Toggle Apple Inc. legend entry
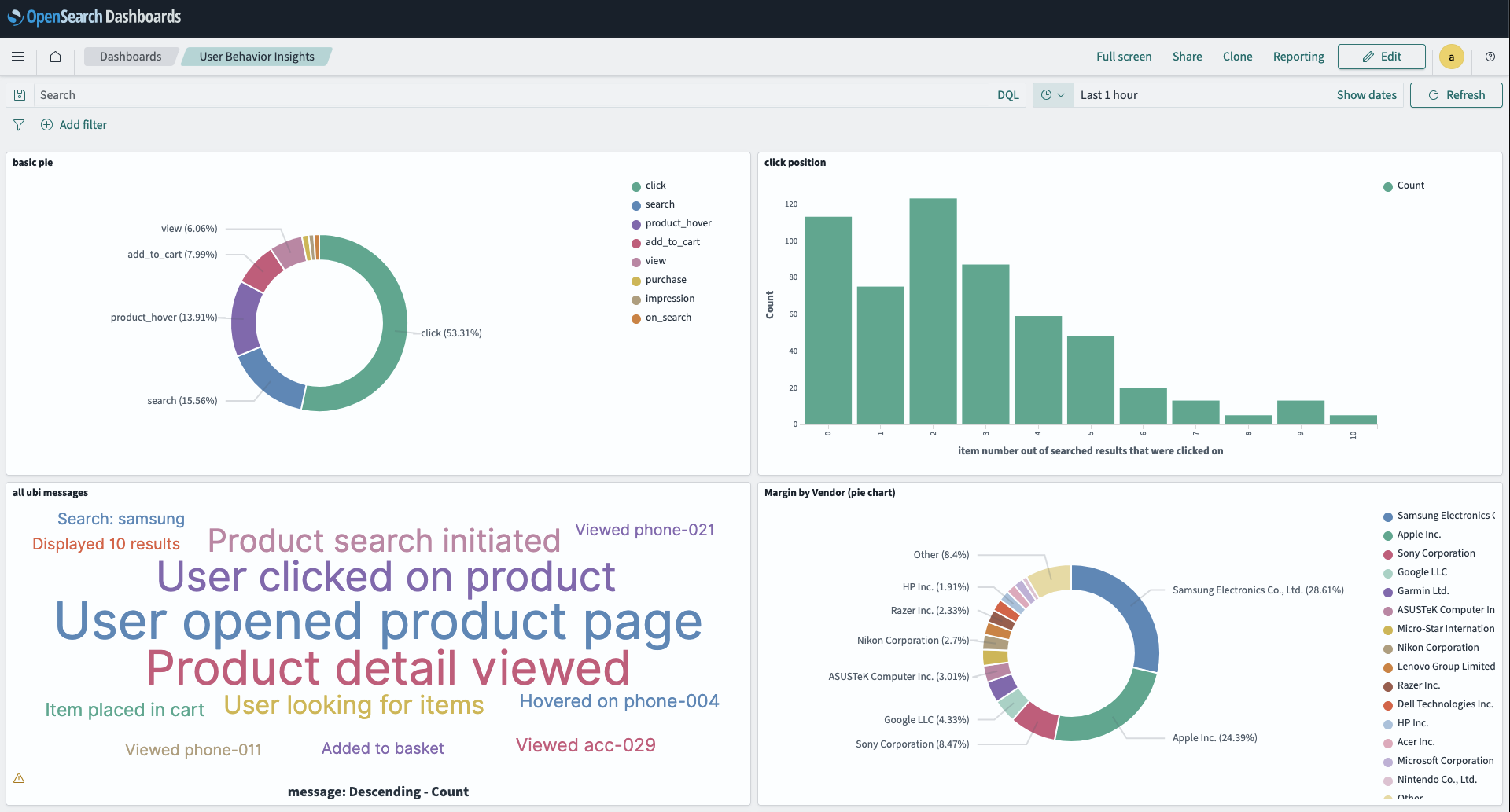The width and height of the screenshot is (1510, 812). (x=1418, y=535)
